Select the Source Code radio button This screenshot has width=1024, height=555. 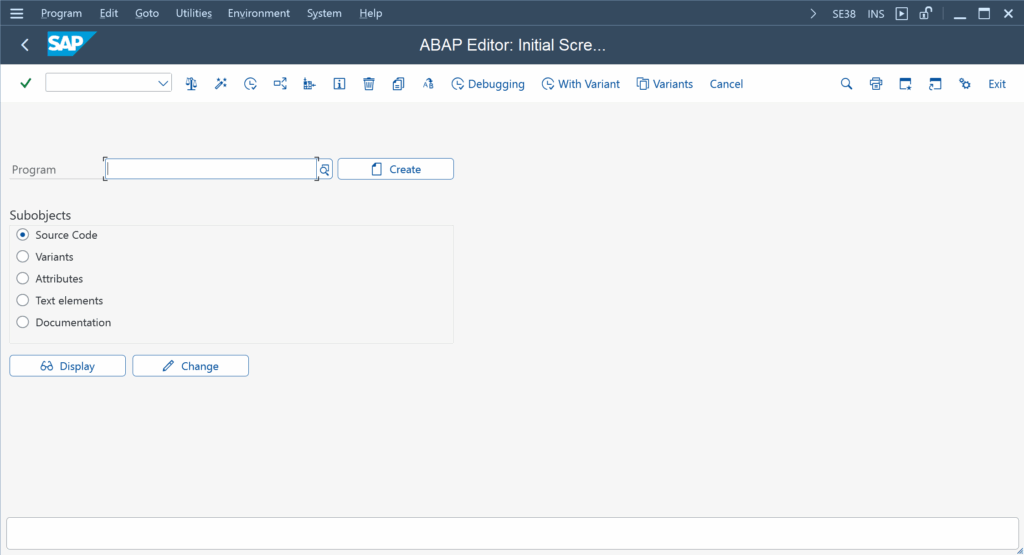click(x=23, y=234)
